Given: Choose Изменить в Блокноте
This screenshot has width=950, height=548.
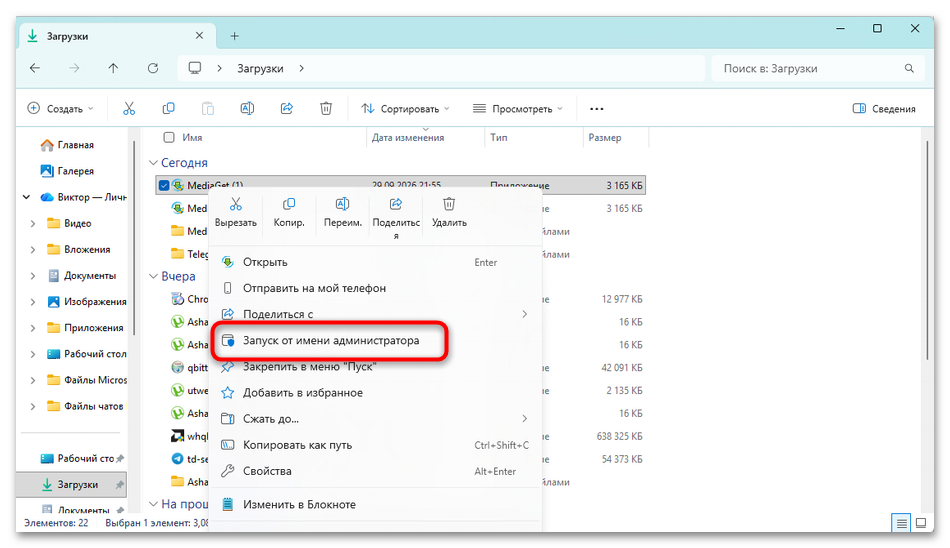Looking at the screenshot, I should pyautogui.click(x=374, y=504).
